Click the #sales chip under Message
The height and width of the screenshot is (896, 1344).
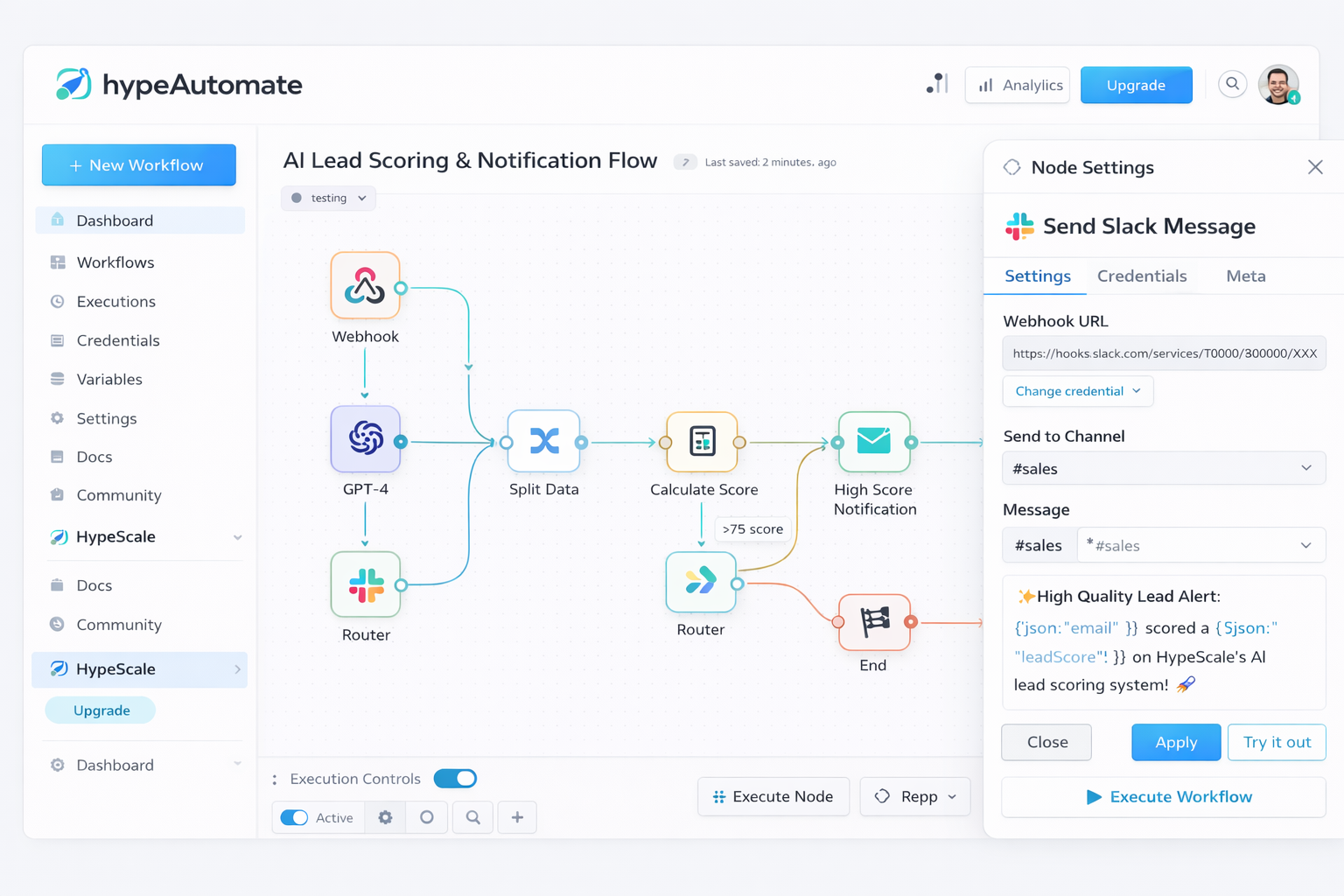1039,545
